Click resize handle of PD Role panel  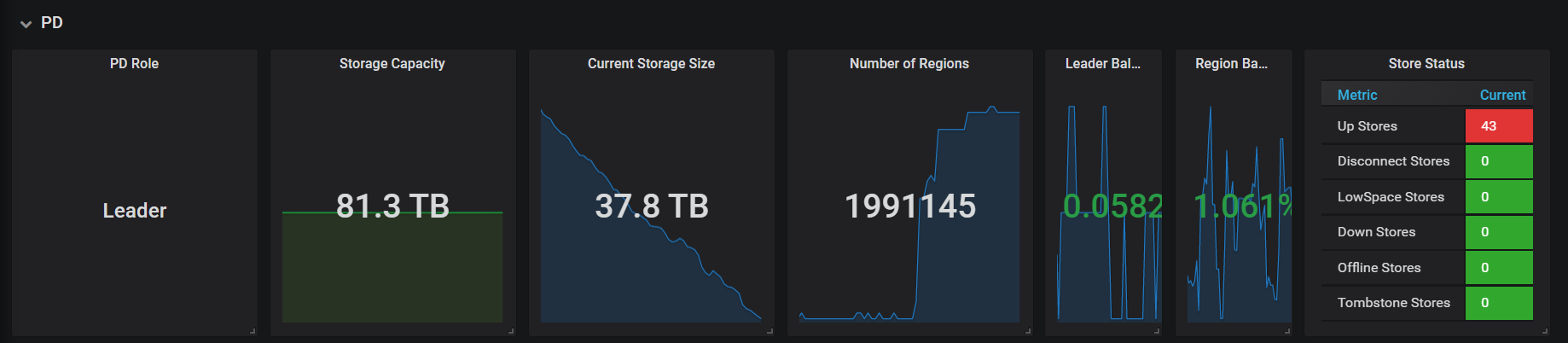coord(253,331)
